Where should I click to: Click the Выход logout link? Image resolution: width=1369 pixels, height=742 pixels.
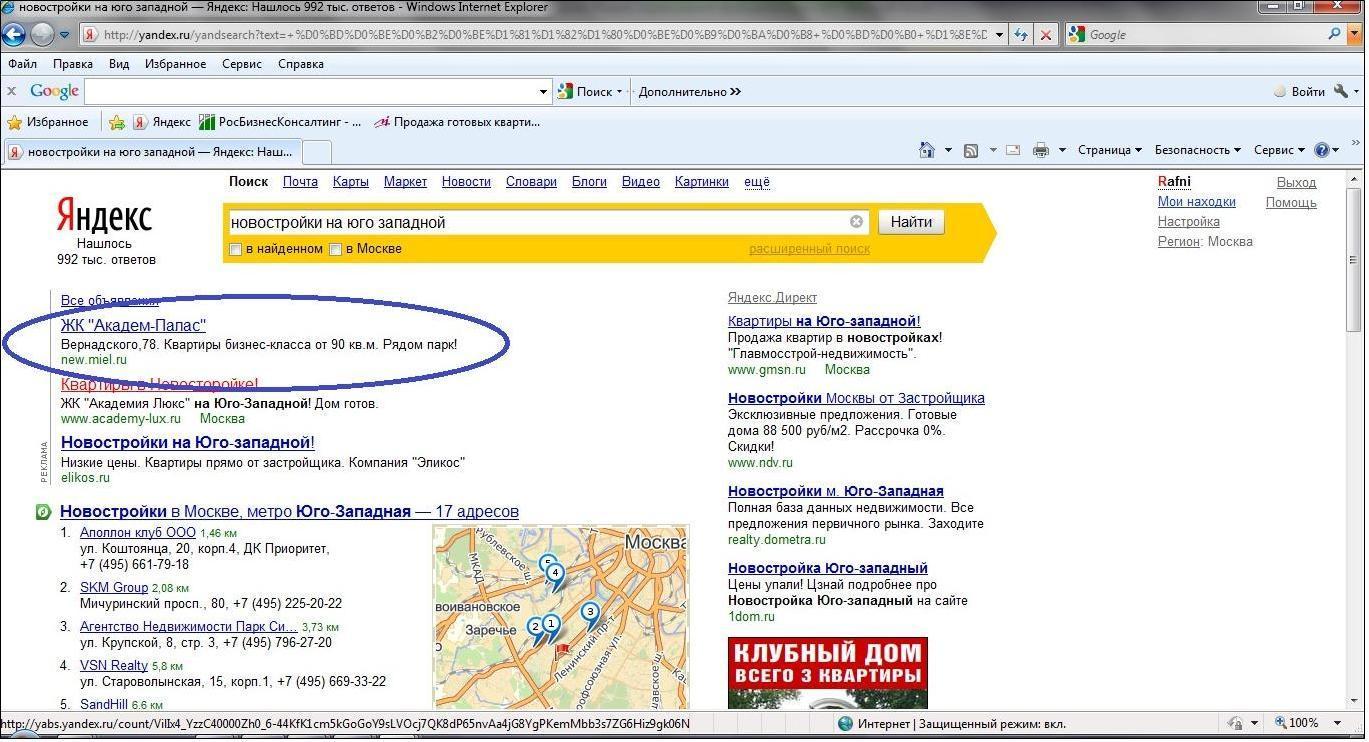coord(1296,182)
